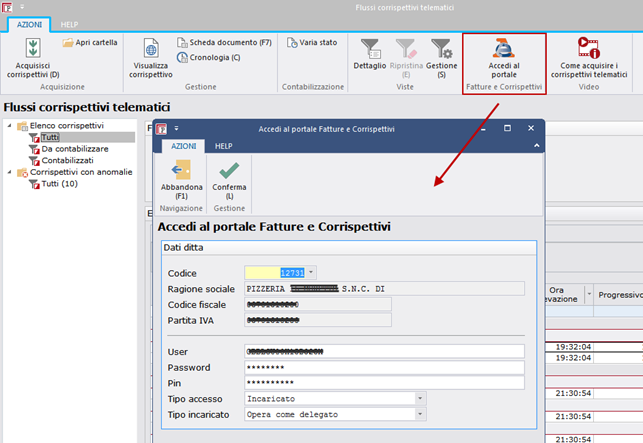Open Codice dropdown arrow
This screenshot has width=643, height=443.
pyautogui.click(x=311, y=272)
